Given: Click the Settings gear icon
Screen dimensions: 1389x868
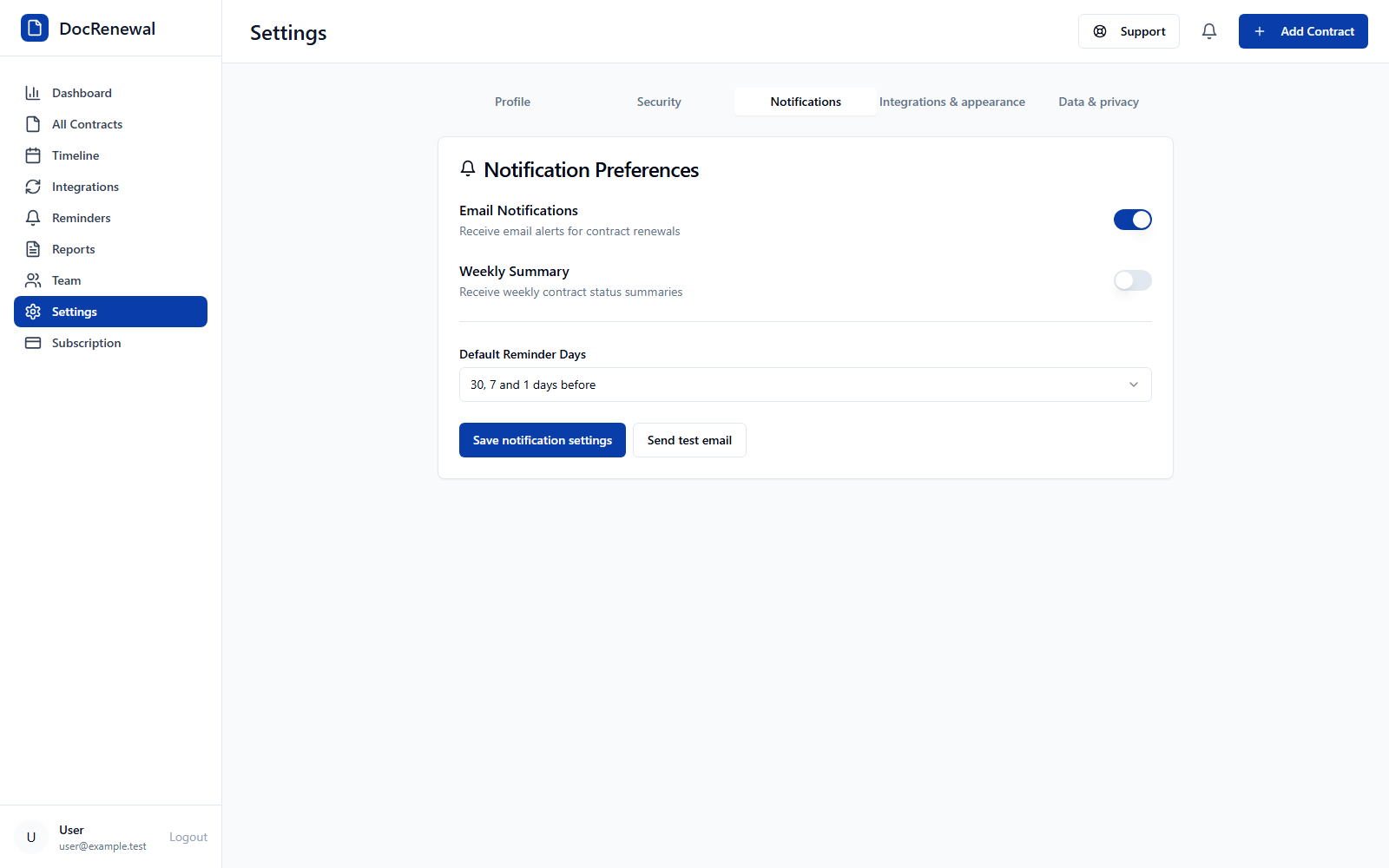Looking at the screenshot, I should coord(33,312).
